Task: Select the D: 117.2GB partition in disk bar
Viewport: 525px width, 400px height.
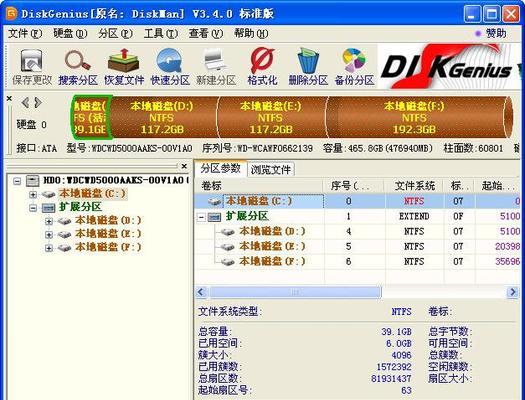Action: click(x=162, y=117)
